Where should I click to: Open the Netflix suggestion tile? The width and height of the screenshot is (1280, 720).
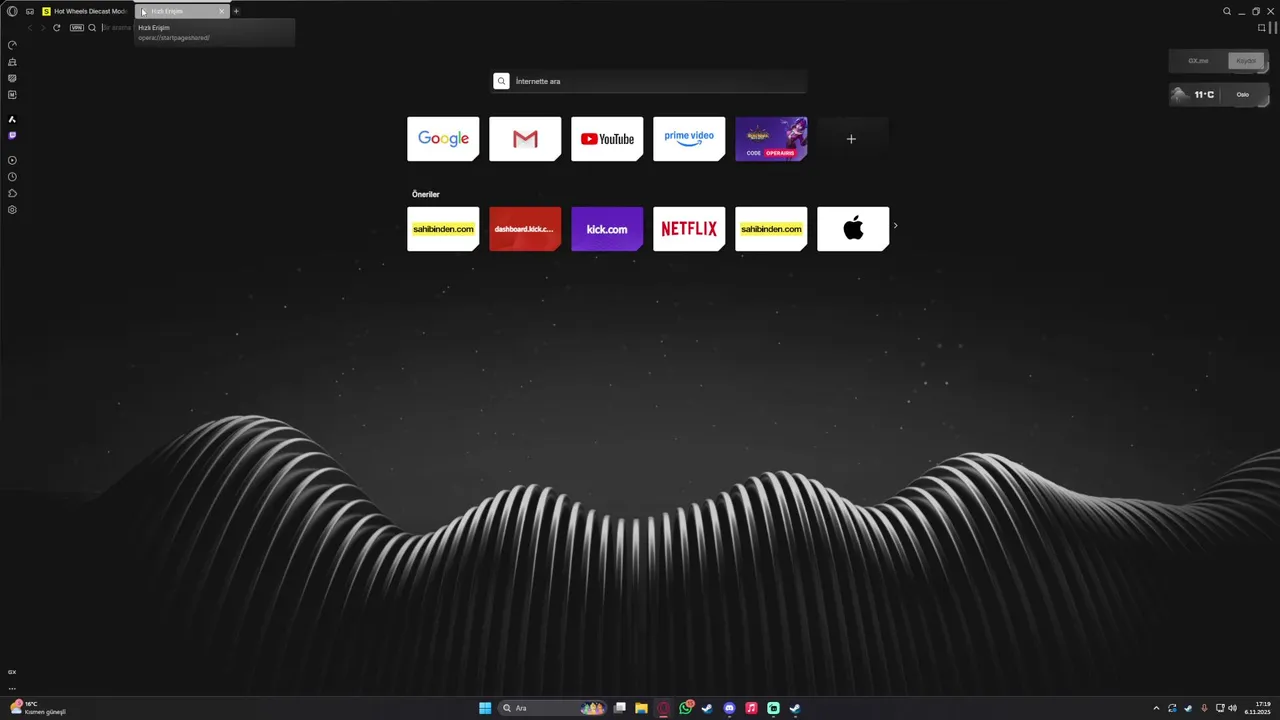tap(689, 229)
